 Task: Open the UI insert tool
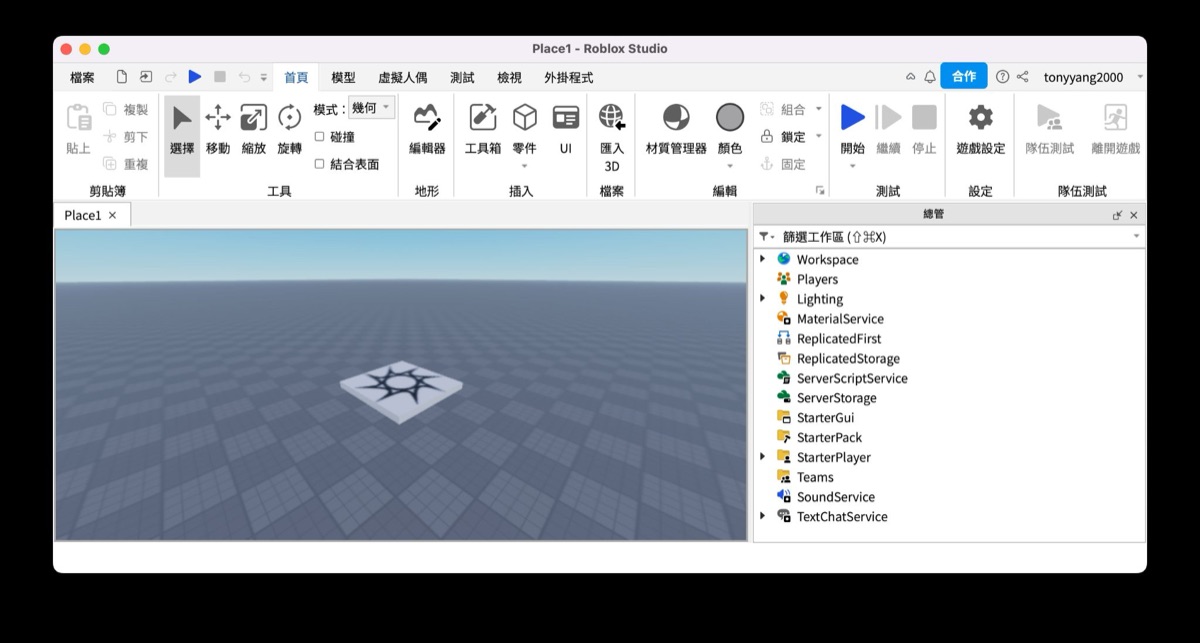[566, 131]
